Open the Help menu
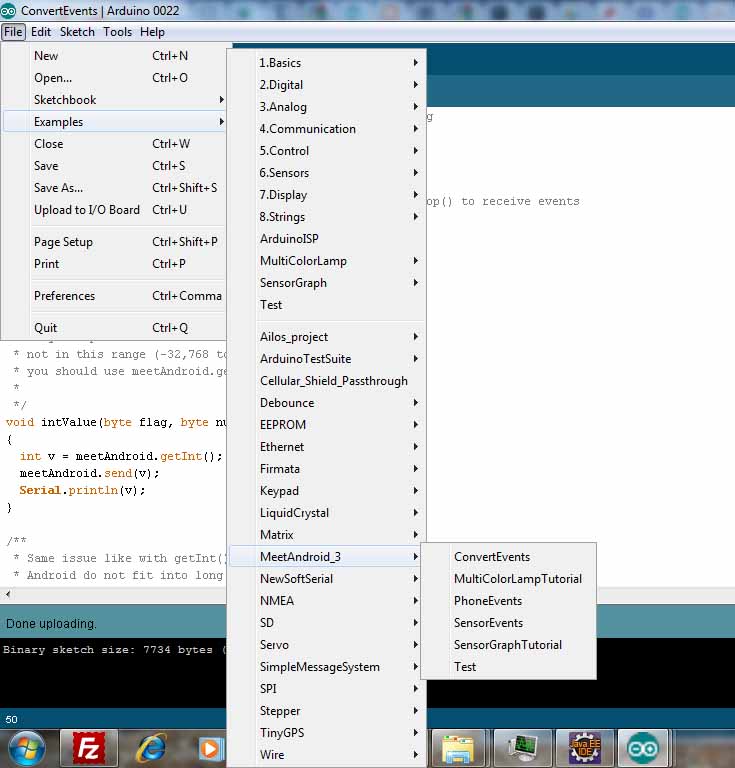This screenshot has width=735, height=768. coord(152,32)
